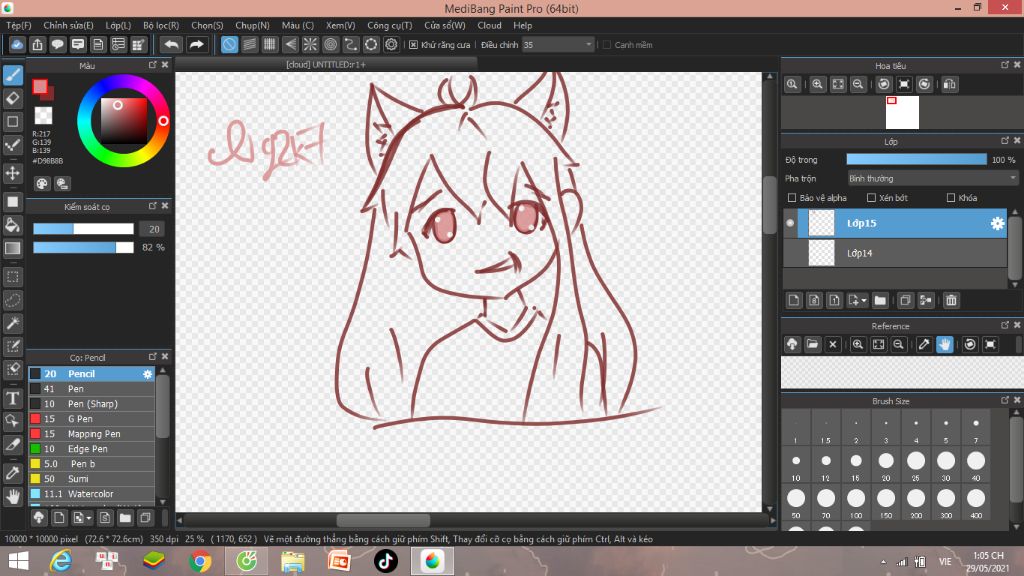Turn off snap with the slashed-circle icon
1024x576 pixels.
point(229,44)
